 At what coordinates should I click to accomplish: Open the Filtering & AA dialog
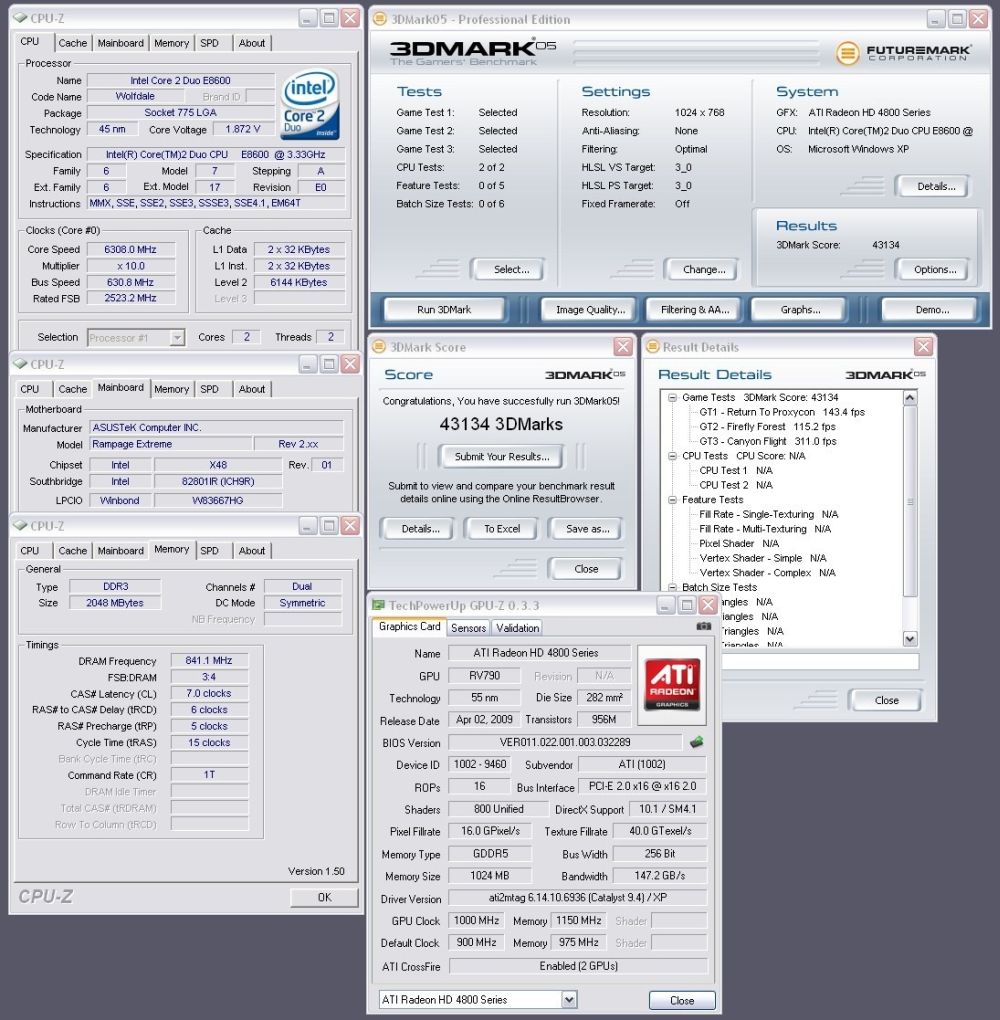(x=695, y=310)
